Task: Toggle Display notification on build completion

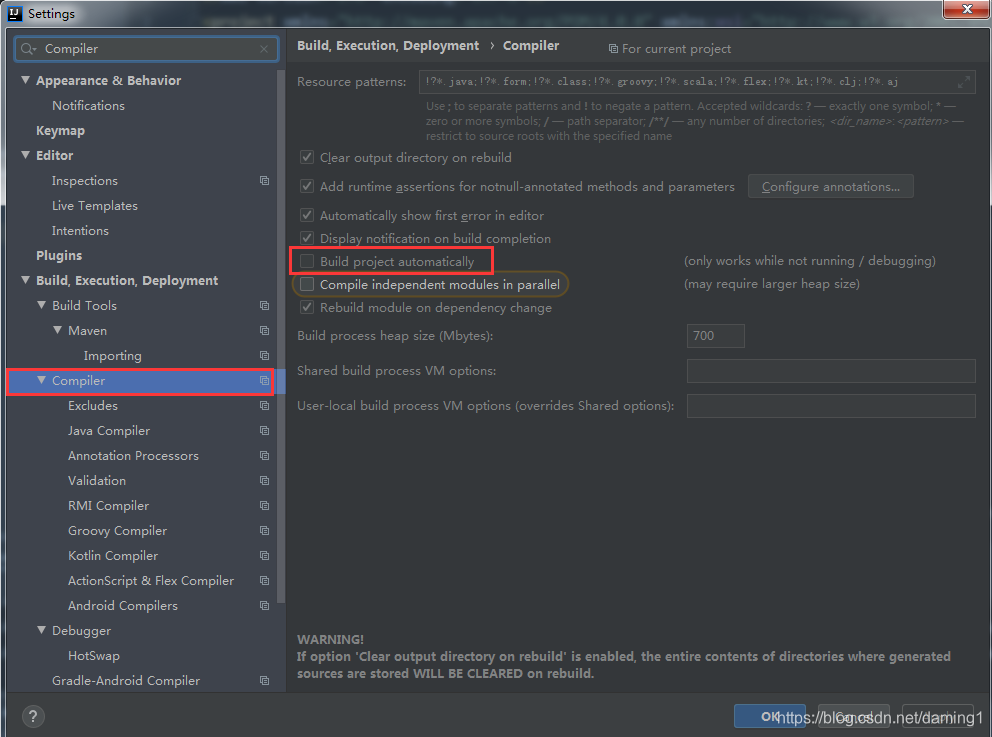Action: [x=307, y=238]
